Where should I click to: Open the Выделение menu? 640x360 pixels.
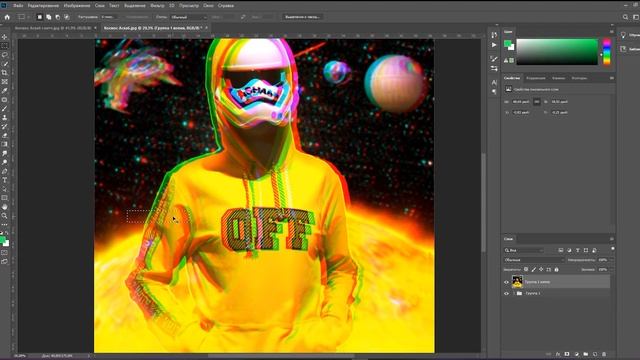pyautogui.click(x=135, y=6)
